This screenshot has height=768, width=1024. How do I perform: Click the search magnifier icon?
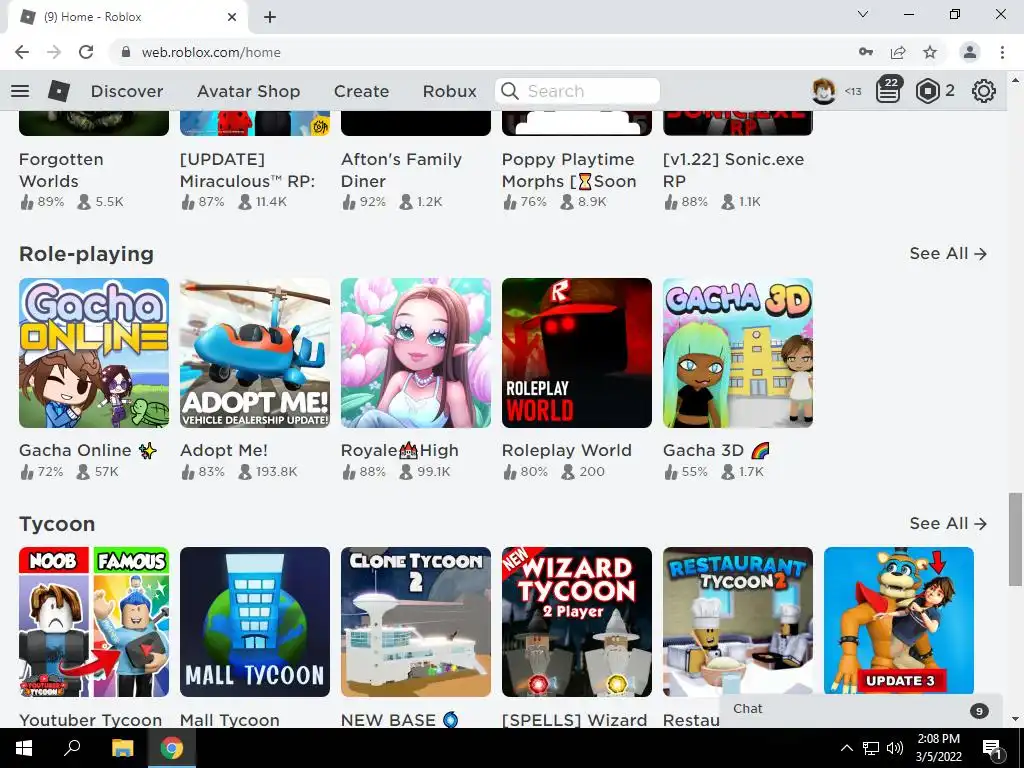tap(510, 91)
